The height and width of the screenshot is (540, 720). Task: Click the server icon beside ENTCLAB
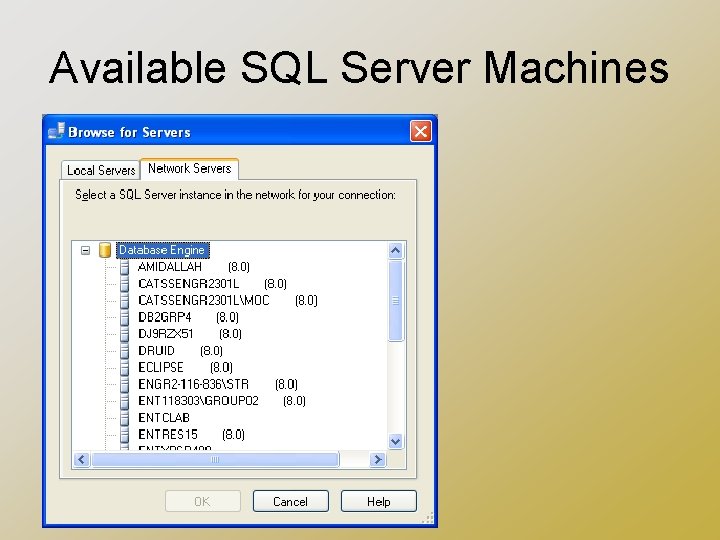(x=124, y=418)
